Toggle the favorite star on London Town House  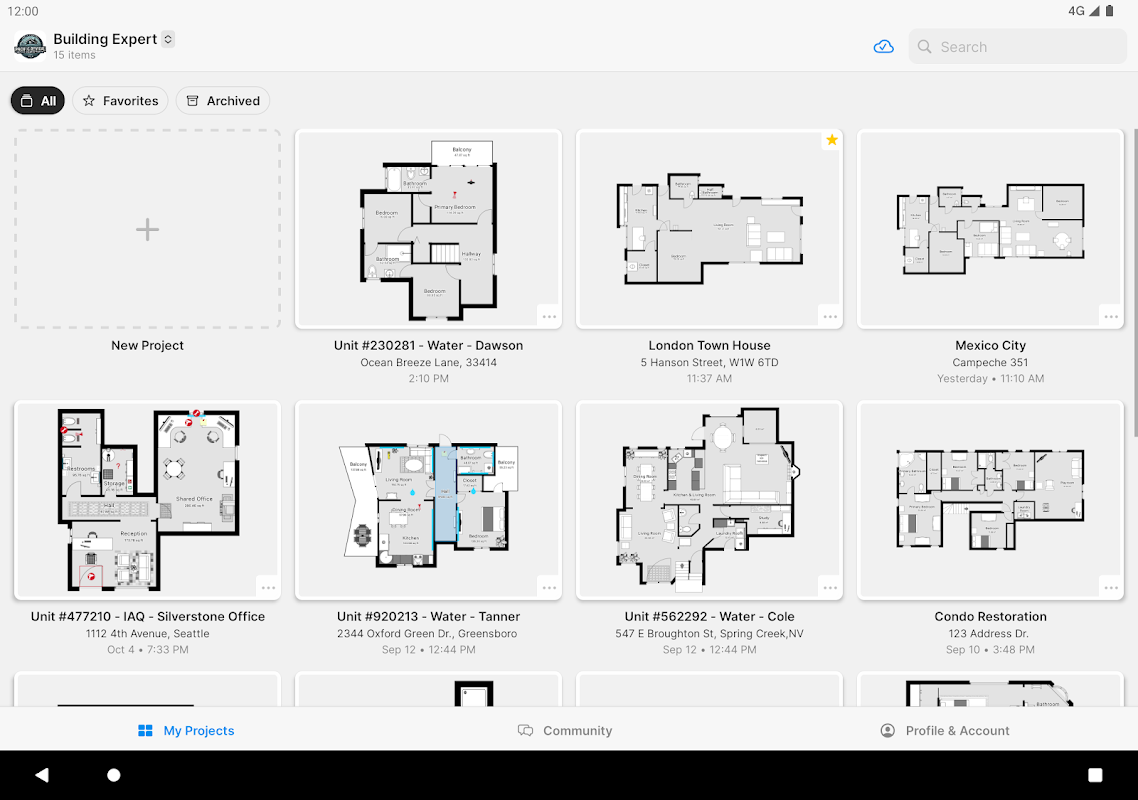pos(832,140)
